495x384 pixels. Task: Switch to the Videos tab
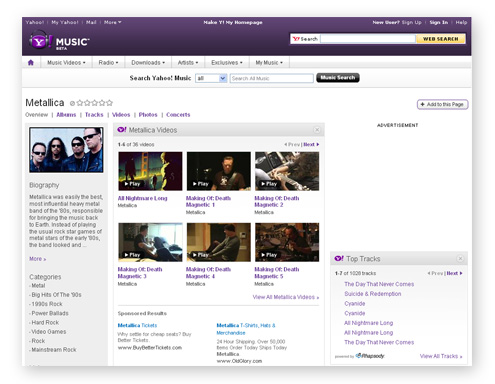click(121, 115)
